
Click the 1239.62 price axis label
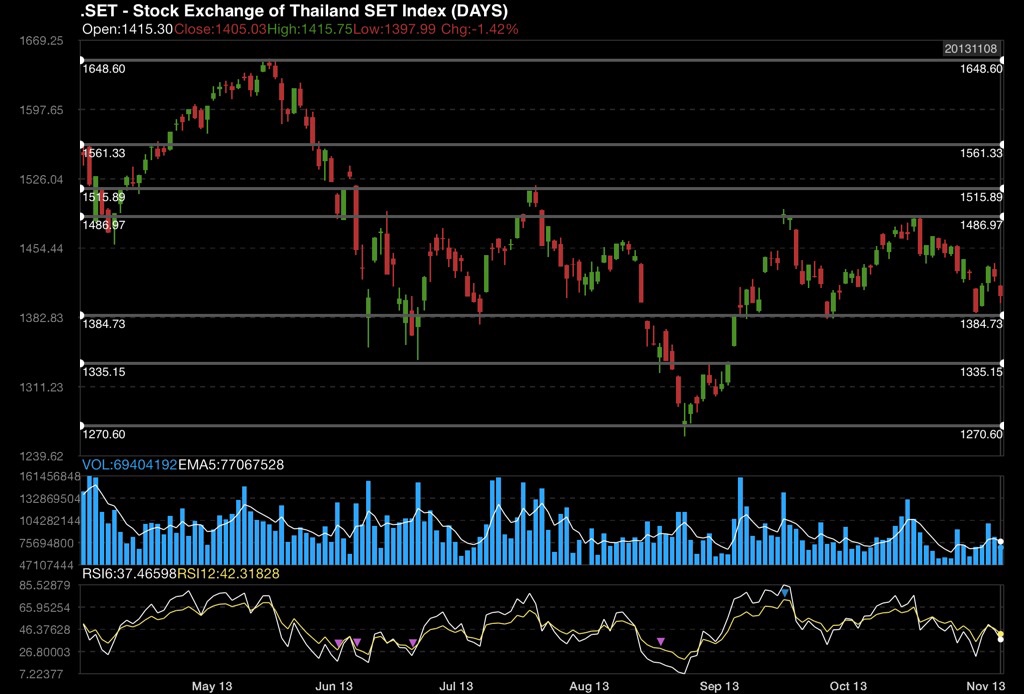pyautogui.click(x=41, y=456)
